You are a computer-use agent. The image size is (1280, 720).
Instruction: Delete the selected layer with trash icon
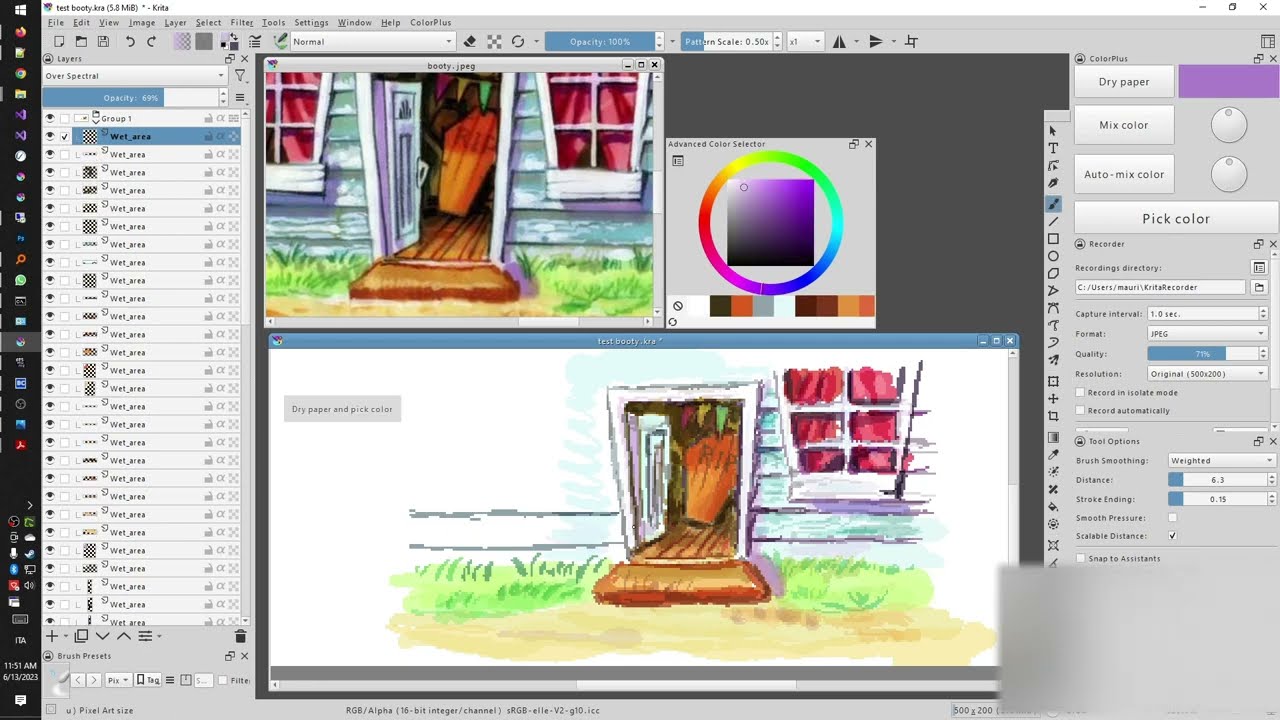click(x=240, y=636)
